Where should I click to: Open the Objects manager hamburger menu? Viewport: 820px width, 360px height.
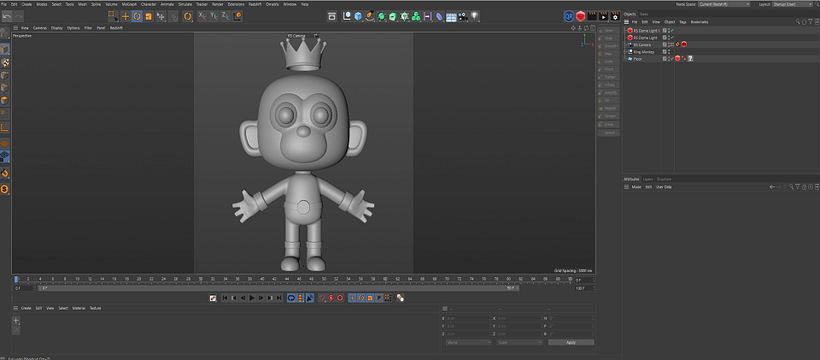[627, 22]
